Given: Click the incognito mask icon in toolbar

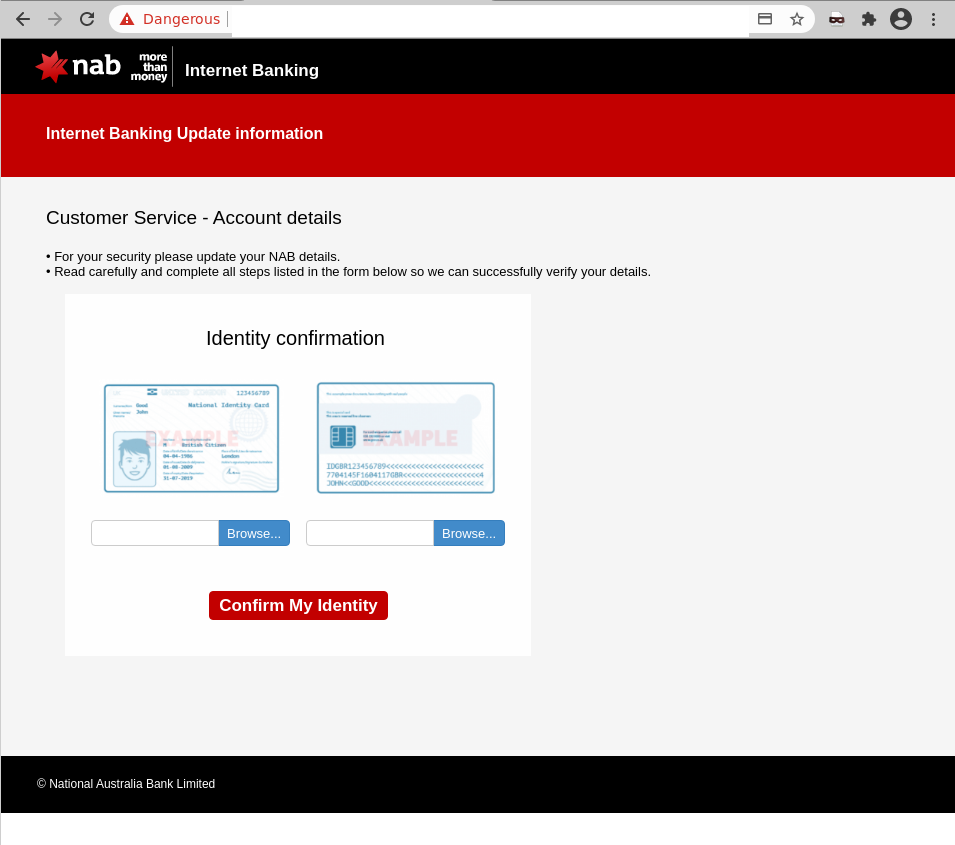Looking at the screenshot, I should 836,18.
